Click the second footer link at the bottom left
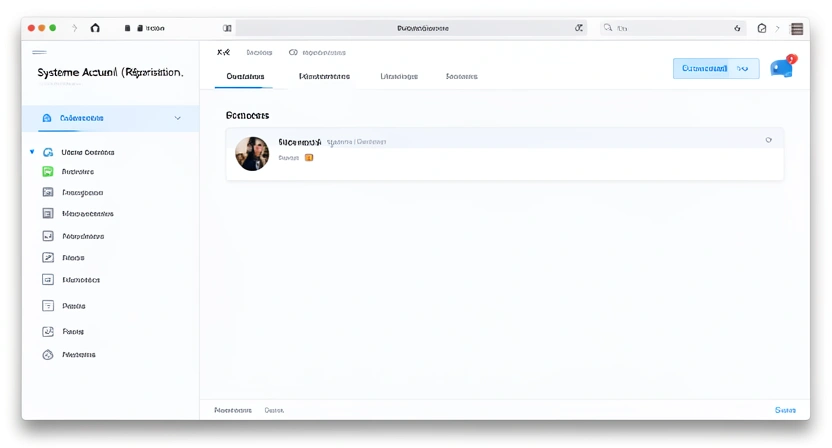Screen dimensions: 832x448 pyautogui.click(x=274, y=410)
